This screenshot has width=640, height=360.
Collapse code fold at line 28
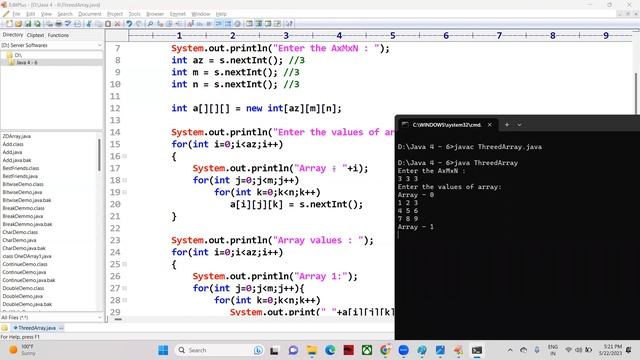pyautogui.click(x=125, y=300)
